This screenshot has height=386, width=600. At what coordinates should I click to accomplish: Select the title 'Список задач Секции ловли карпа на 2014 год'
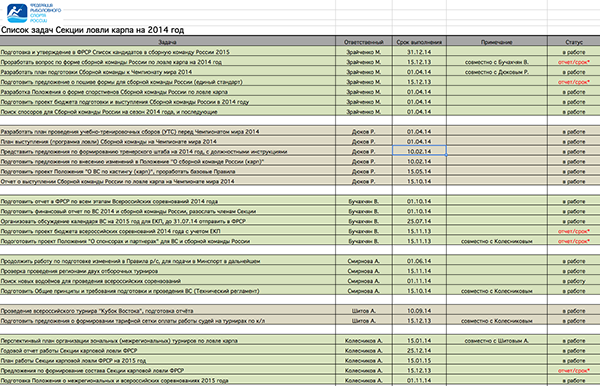click(x=92, y=30)
